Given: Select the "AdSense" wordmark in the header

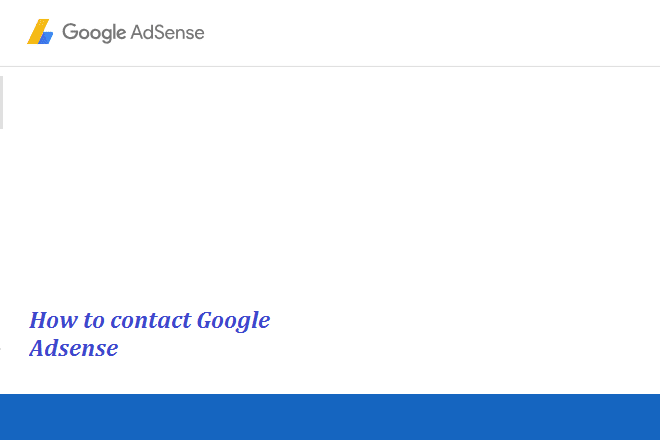Looking at the screenshot, I should [x=168, y=32].
